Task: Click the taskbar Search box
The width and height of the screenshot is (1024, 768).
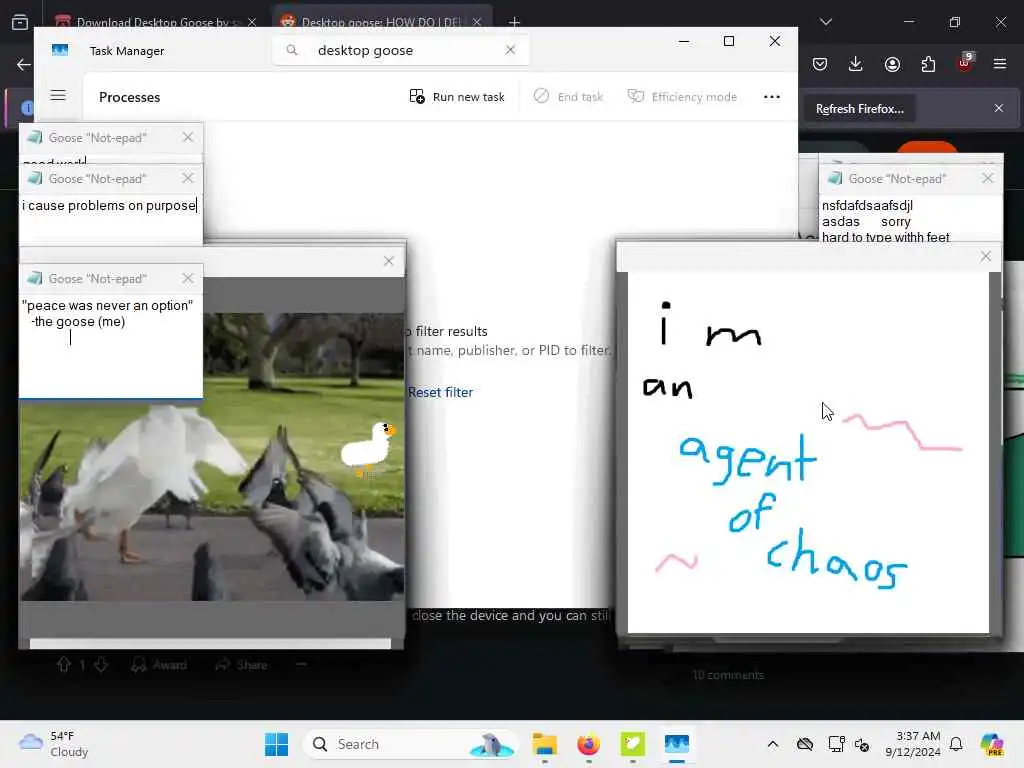Action: 410,744
